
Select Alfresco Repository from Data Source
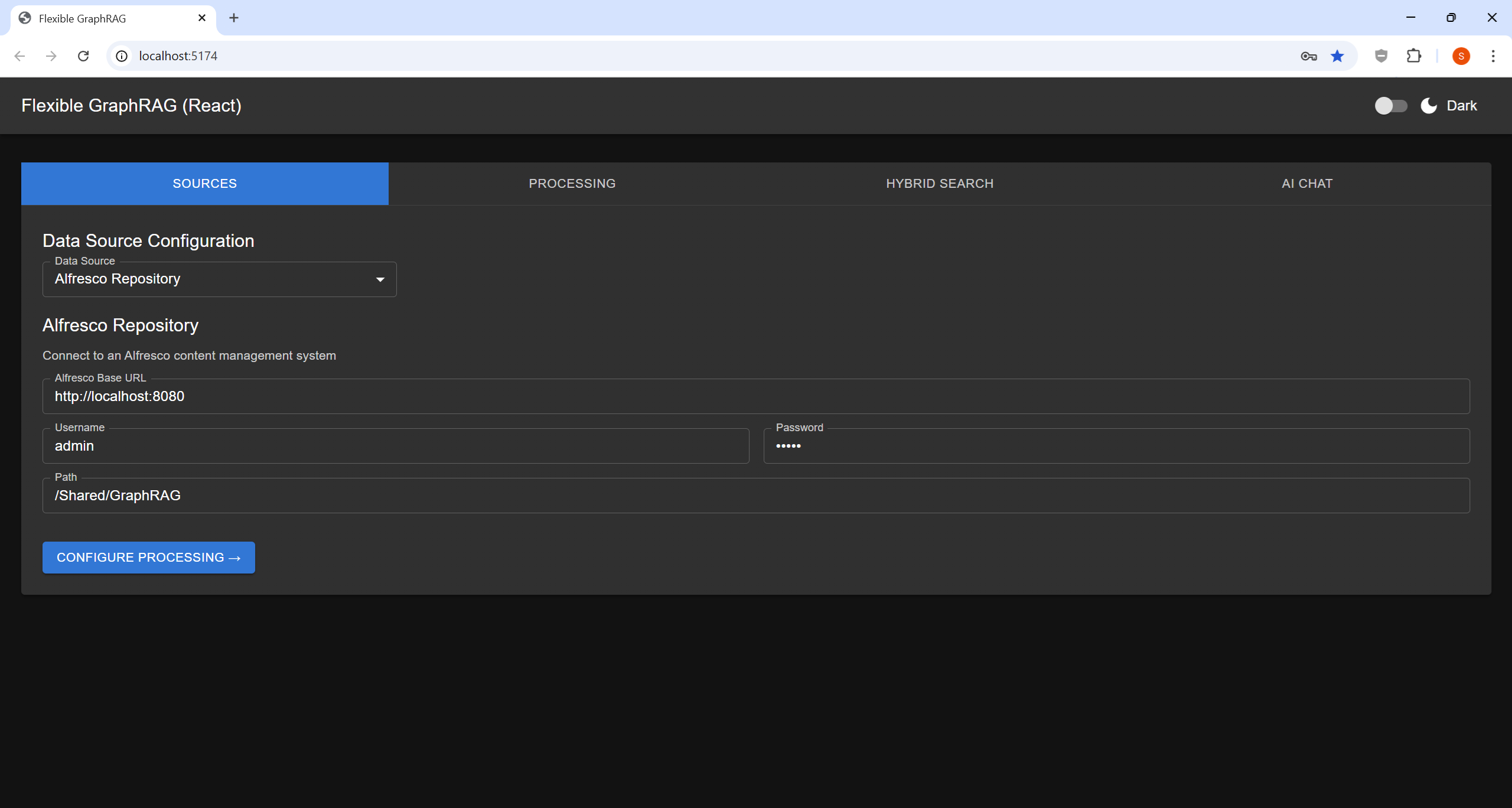tap(117, 279)
